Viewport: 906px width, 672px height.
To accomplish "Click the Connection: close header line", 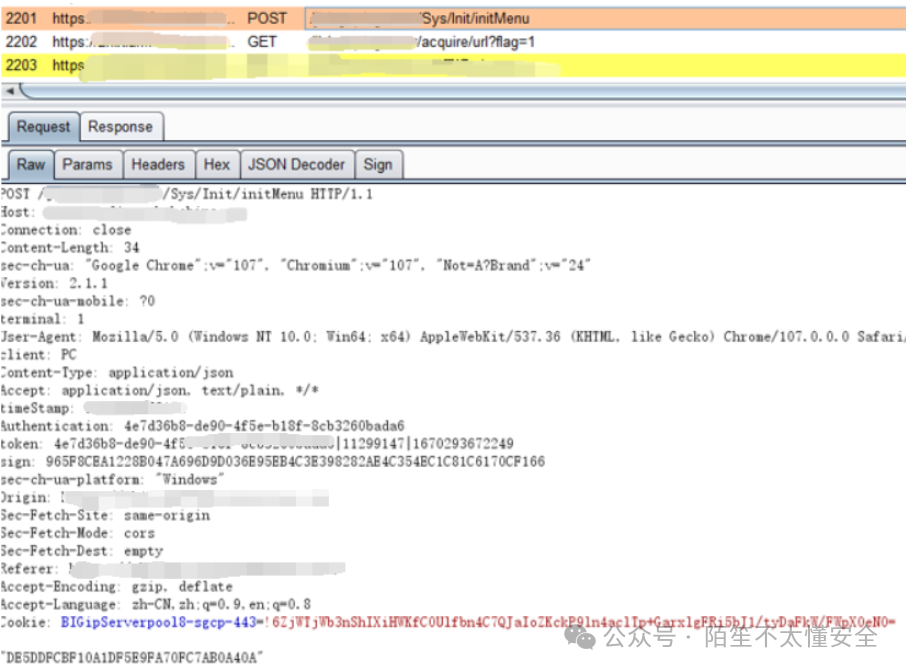I will (66, 229).
